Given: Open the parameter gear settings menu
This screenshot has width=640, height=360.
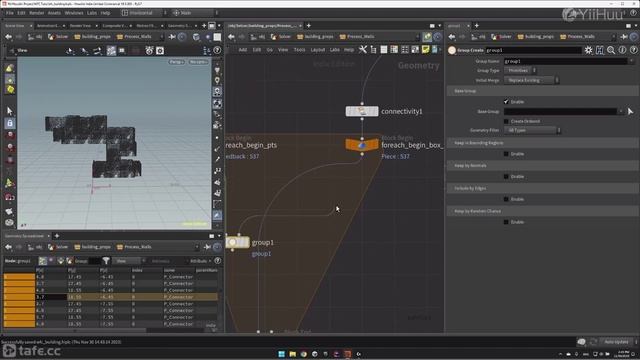Looking at the screenshot, I should tap(588, 50).
